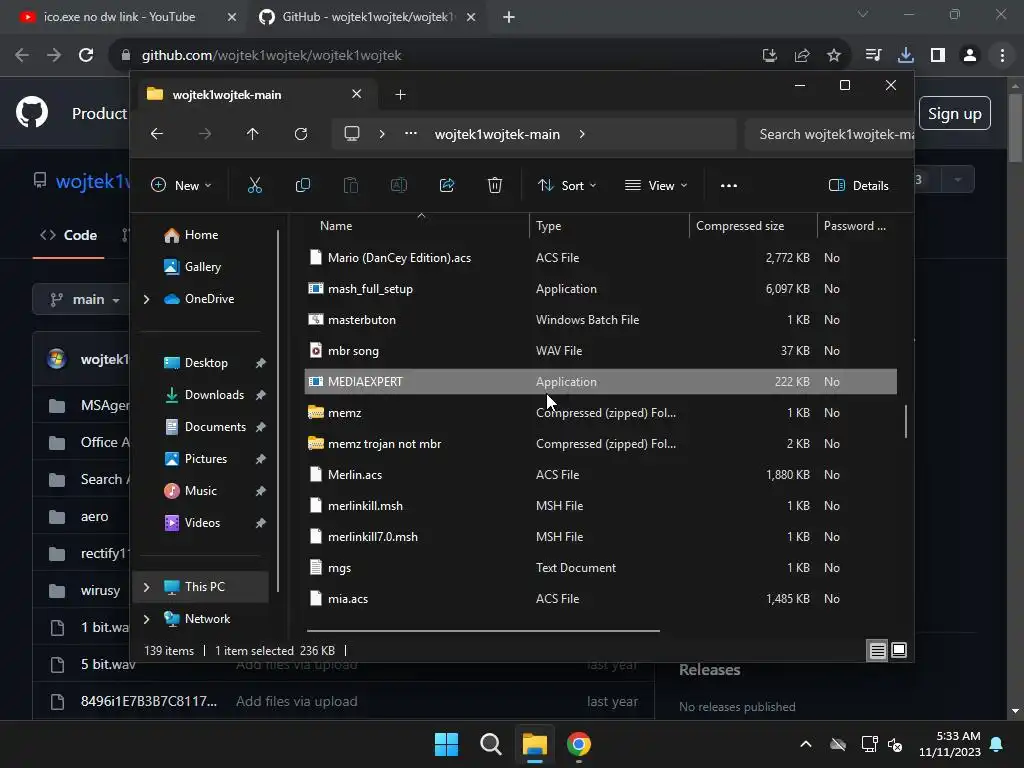Click Sign up on GitHub

(x=955, y=114)
